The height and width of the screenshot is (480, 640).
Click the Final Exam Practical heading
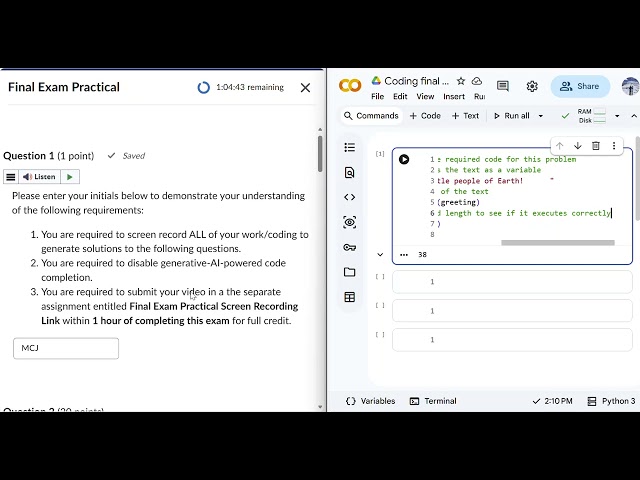click(x=64, y=87)
